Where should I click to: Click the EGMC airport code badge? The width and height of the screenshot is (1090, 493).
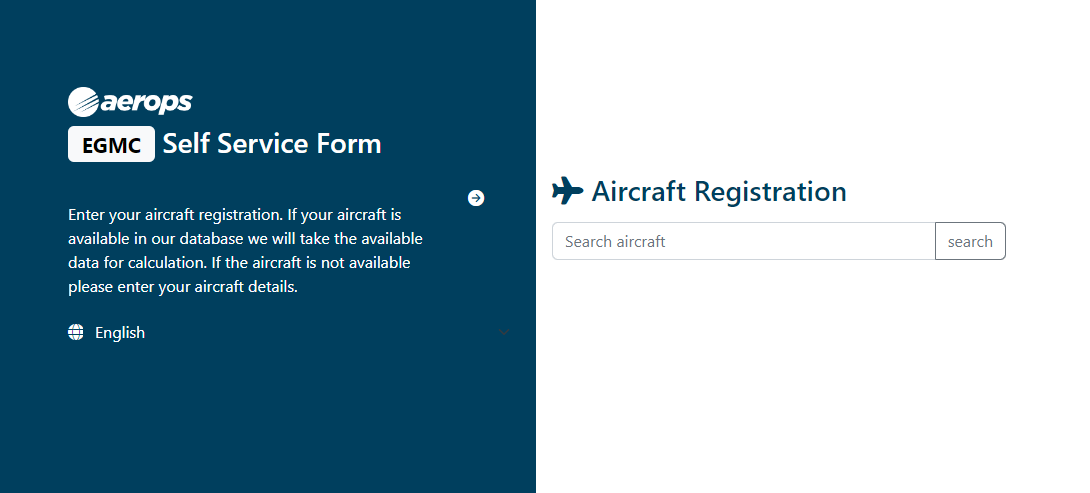(x=111, y=144)
